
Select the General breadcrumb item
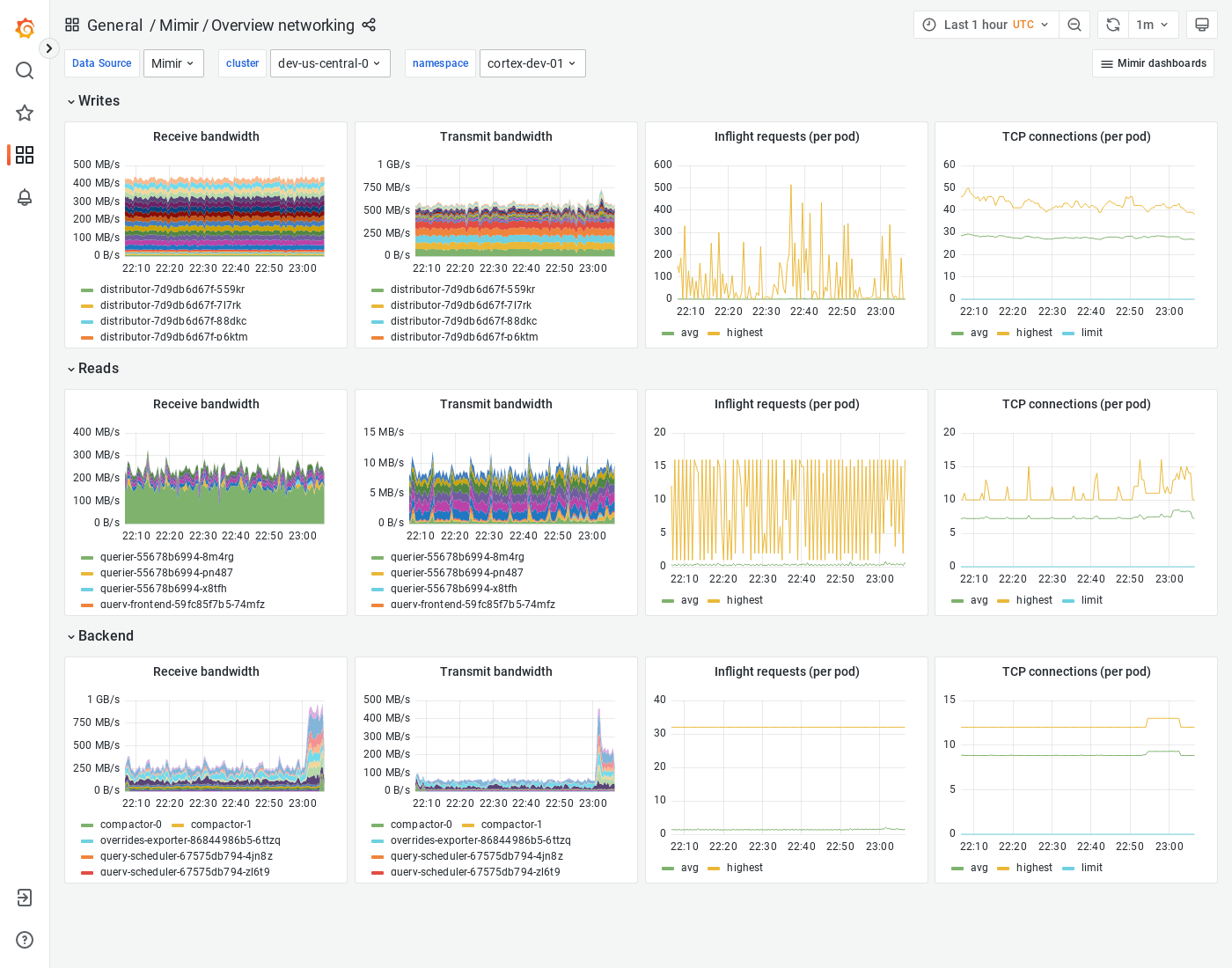point(115,25)
